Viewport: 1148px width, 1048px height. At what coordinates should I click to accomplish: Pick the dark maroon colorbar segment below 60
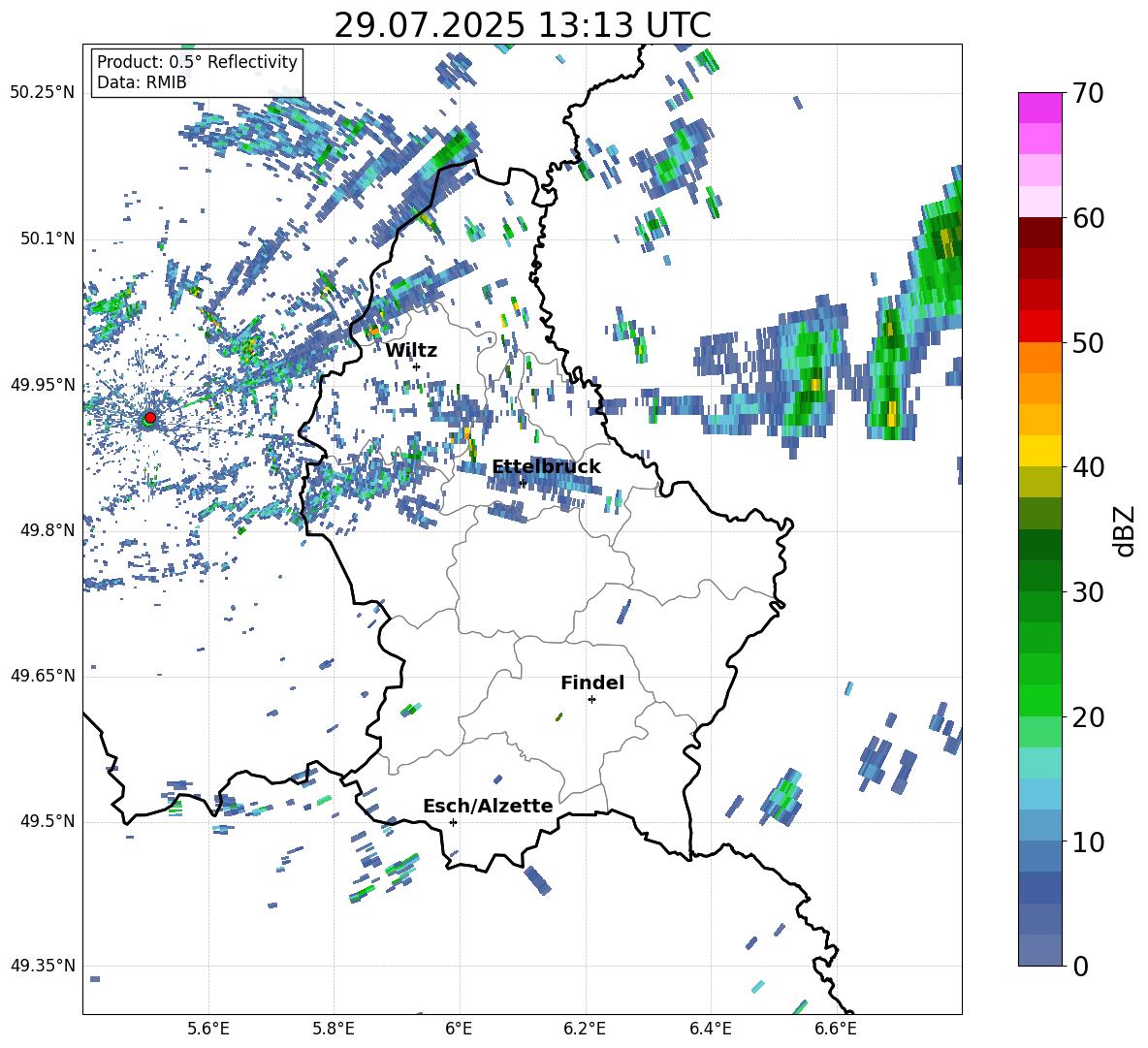[x=1039, y=233]
